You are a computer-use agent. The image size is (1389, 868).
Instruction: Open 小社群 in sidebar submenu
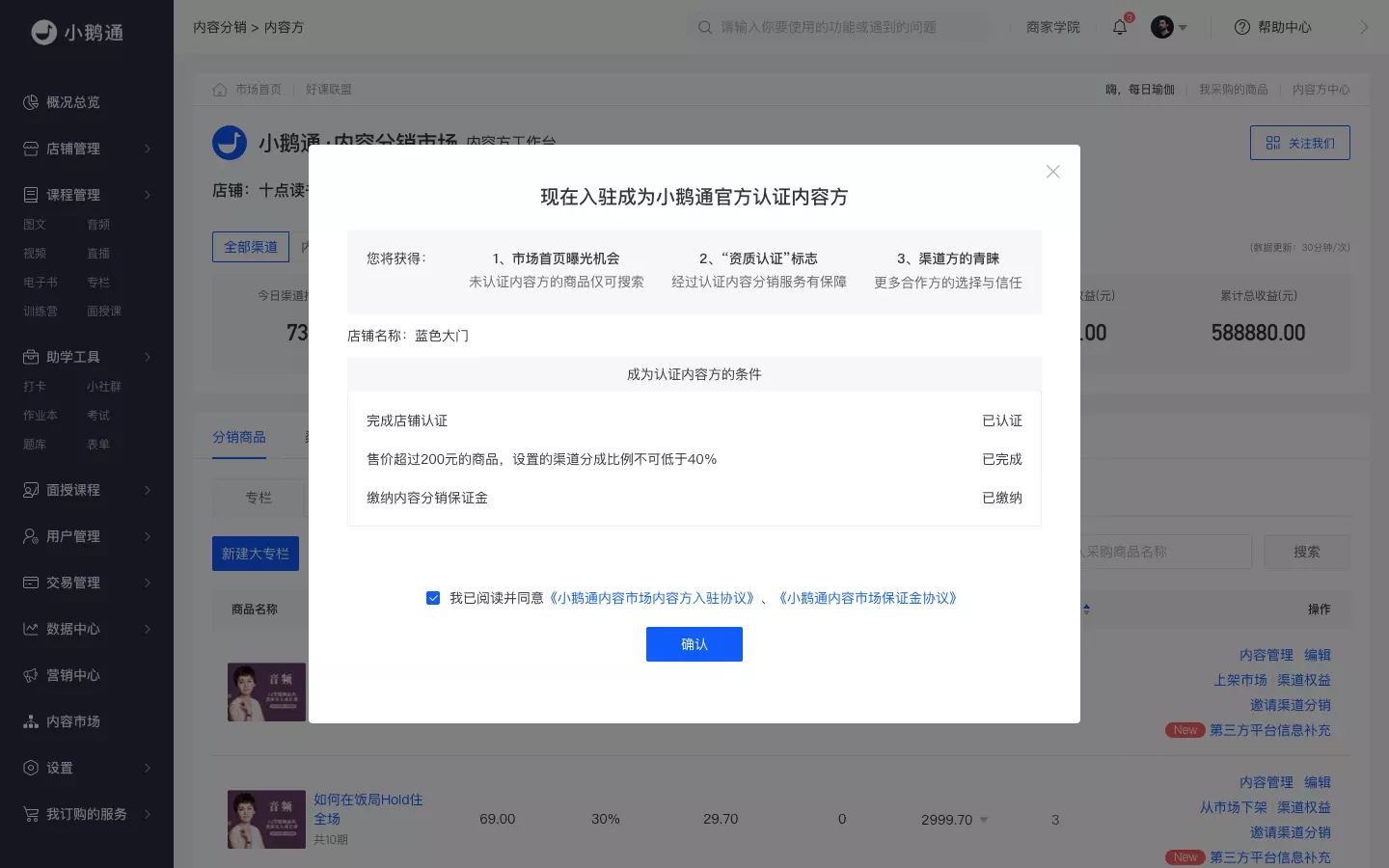104,387
